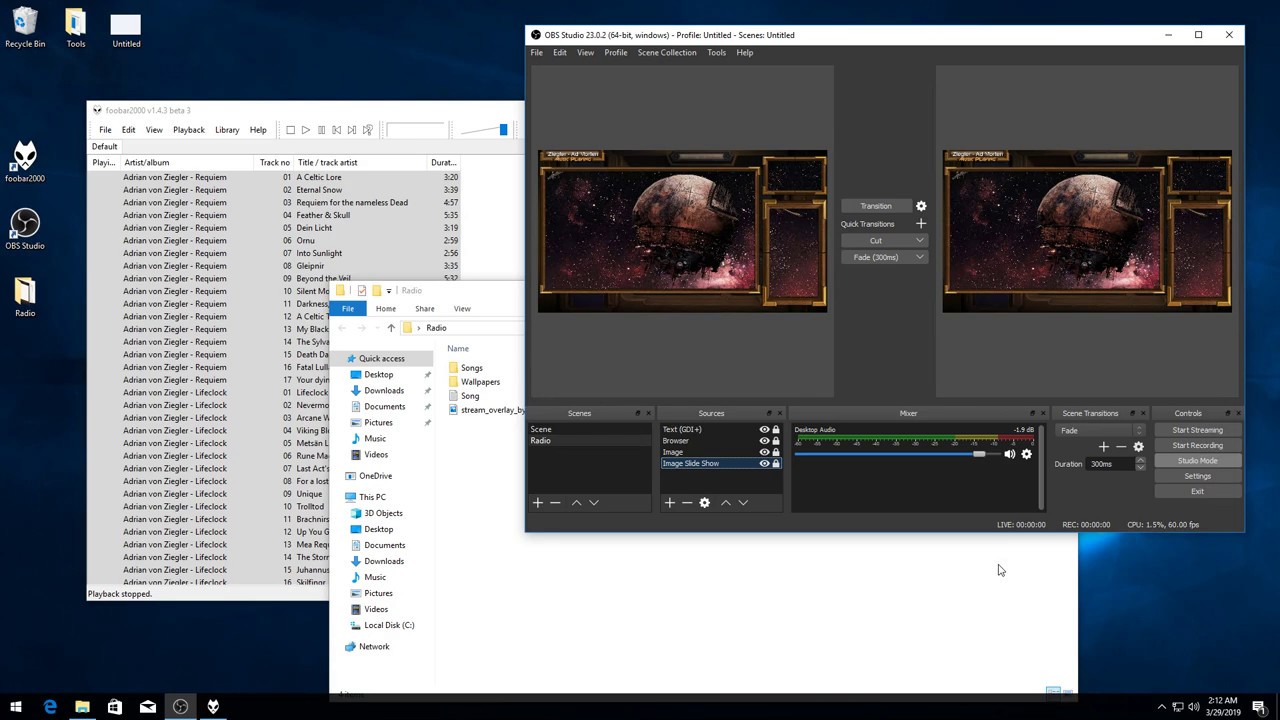Undock the Sources panel with float icon
The width and height of the screenshot is (1280, 720).
coord(769,413)
